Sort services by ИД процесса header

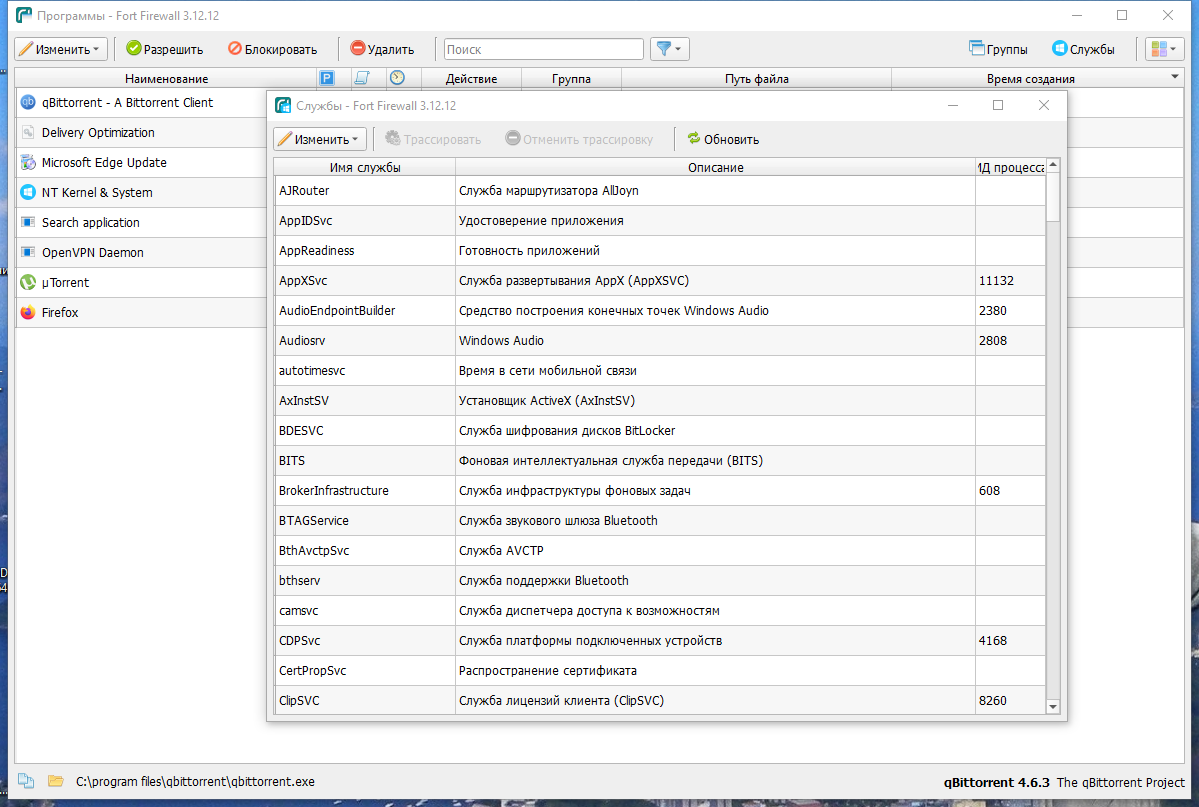tap(1011, 167)
